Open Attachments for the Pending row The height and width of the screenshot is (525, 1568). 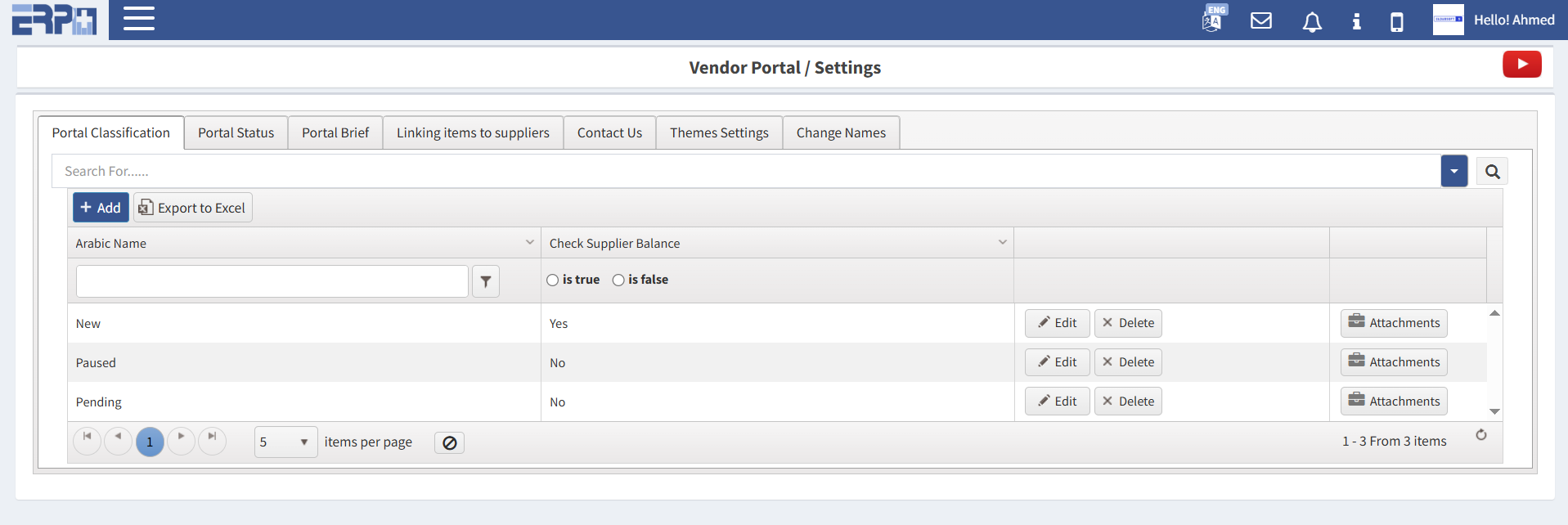[x=1394, y=402]
